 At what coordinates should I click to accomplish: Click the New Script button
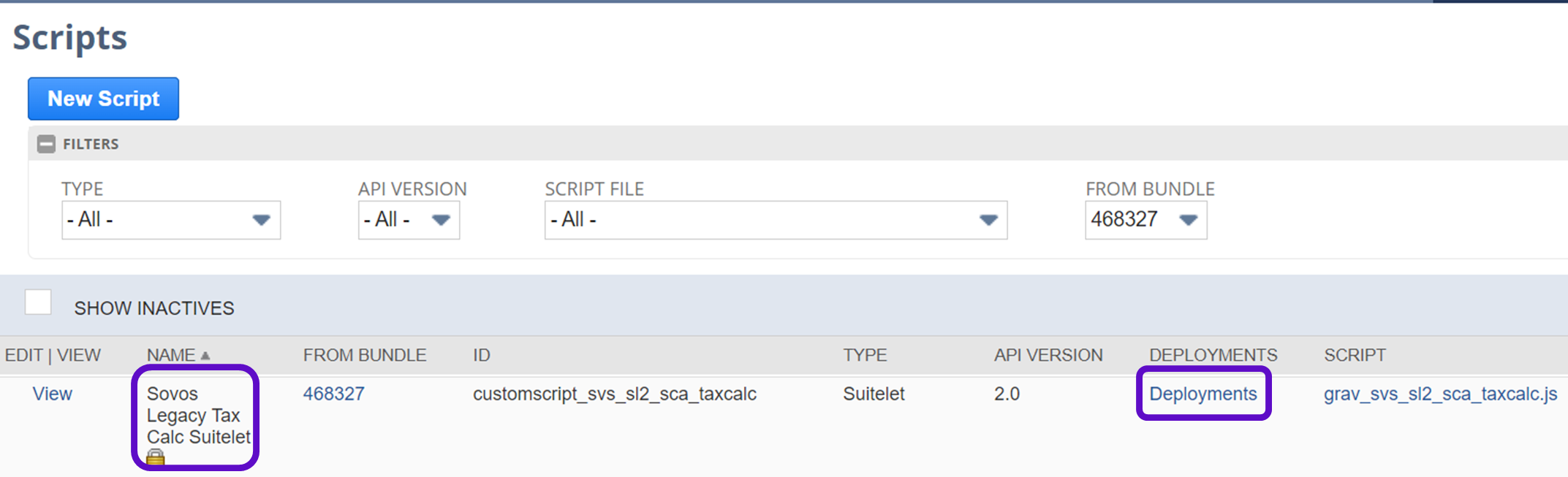tap(103, 99)
